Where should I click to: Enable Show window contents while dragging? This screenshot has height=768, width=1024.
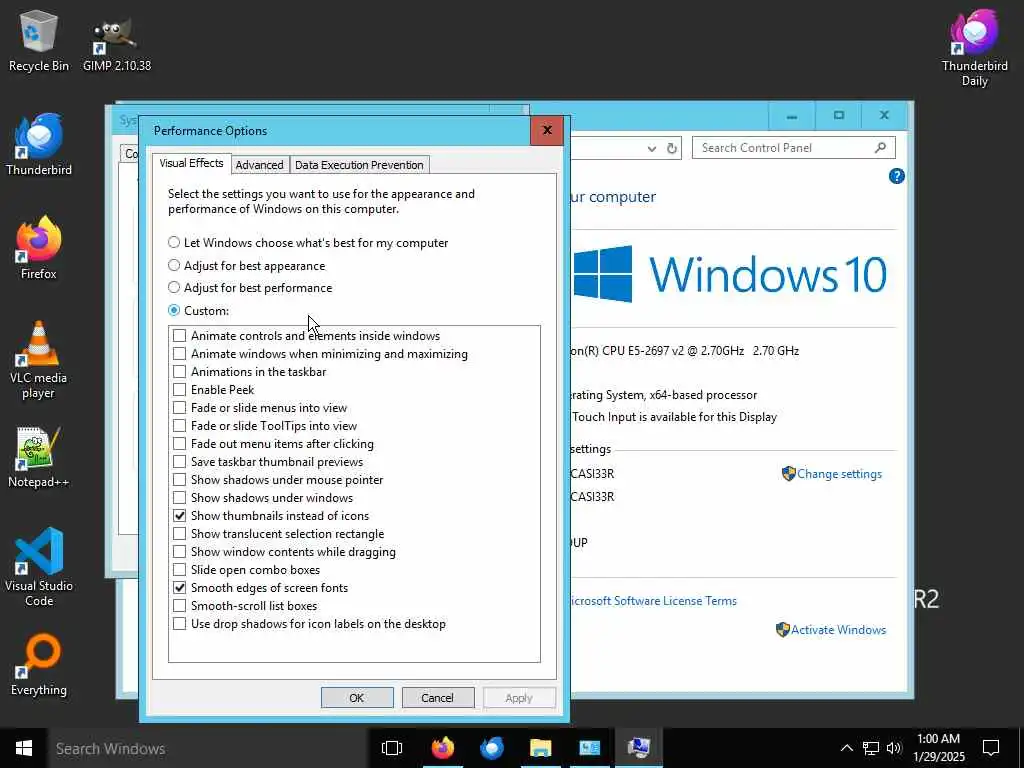coord(180,552)
